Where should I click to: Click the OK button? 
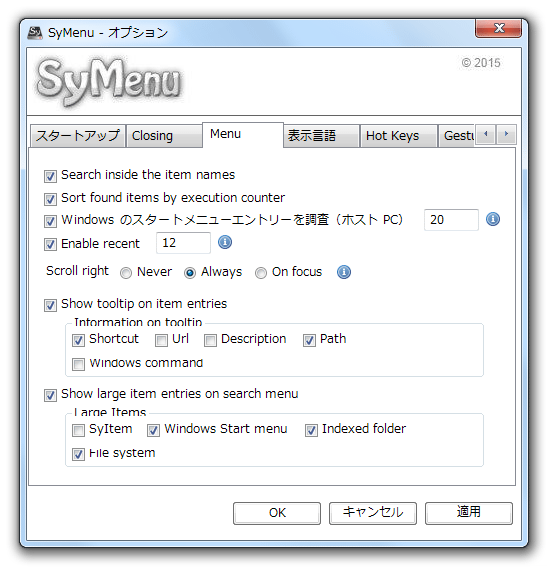pyautogui.click(x=277, y=513)
